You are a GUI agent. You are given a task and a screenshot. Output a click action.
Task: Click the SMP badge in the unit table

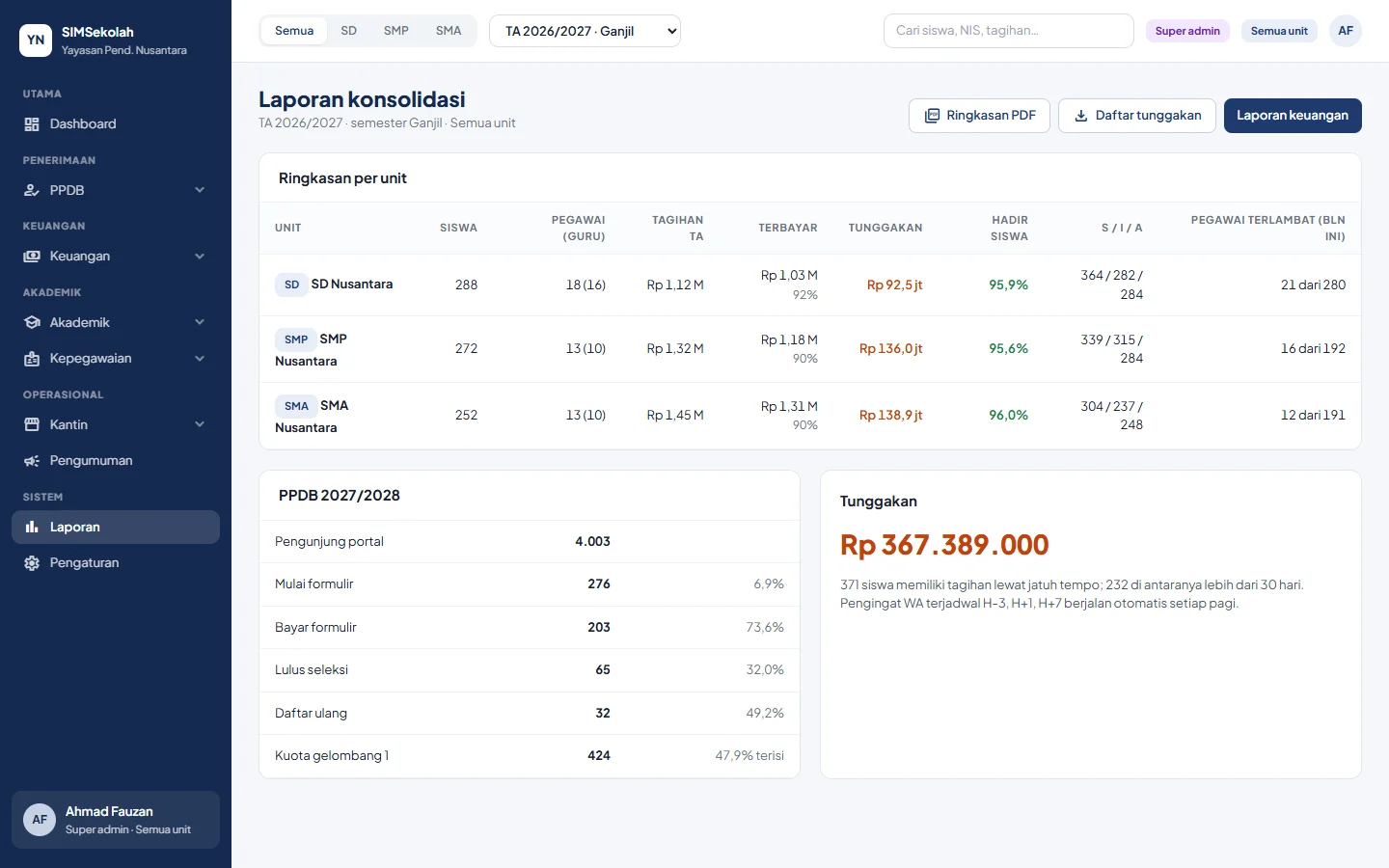pos(296,339)
